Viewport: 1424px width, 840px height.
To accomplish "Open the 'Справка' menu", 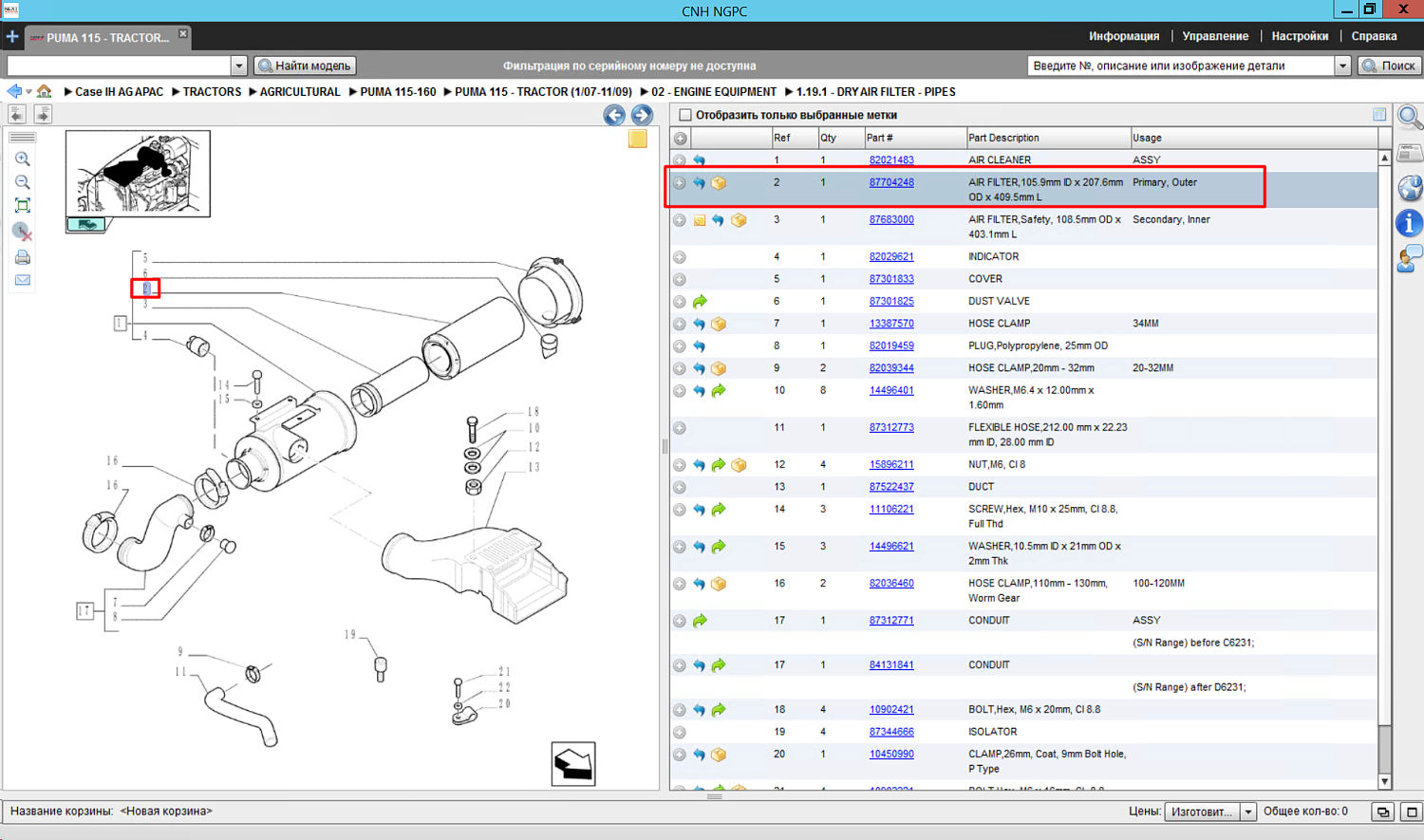I will (x=1374, y=36).
